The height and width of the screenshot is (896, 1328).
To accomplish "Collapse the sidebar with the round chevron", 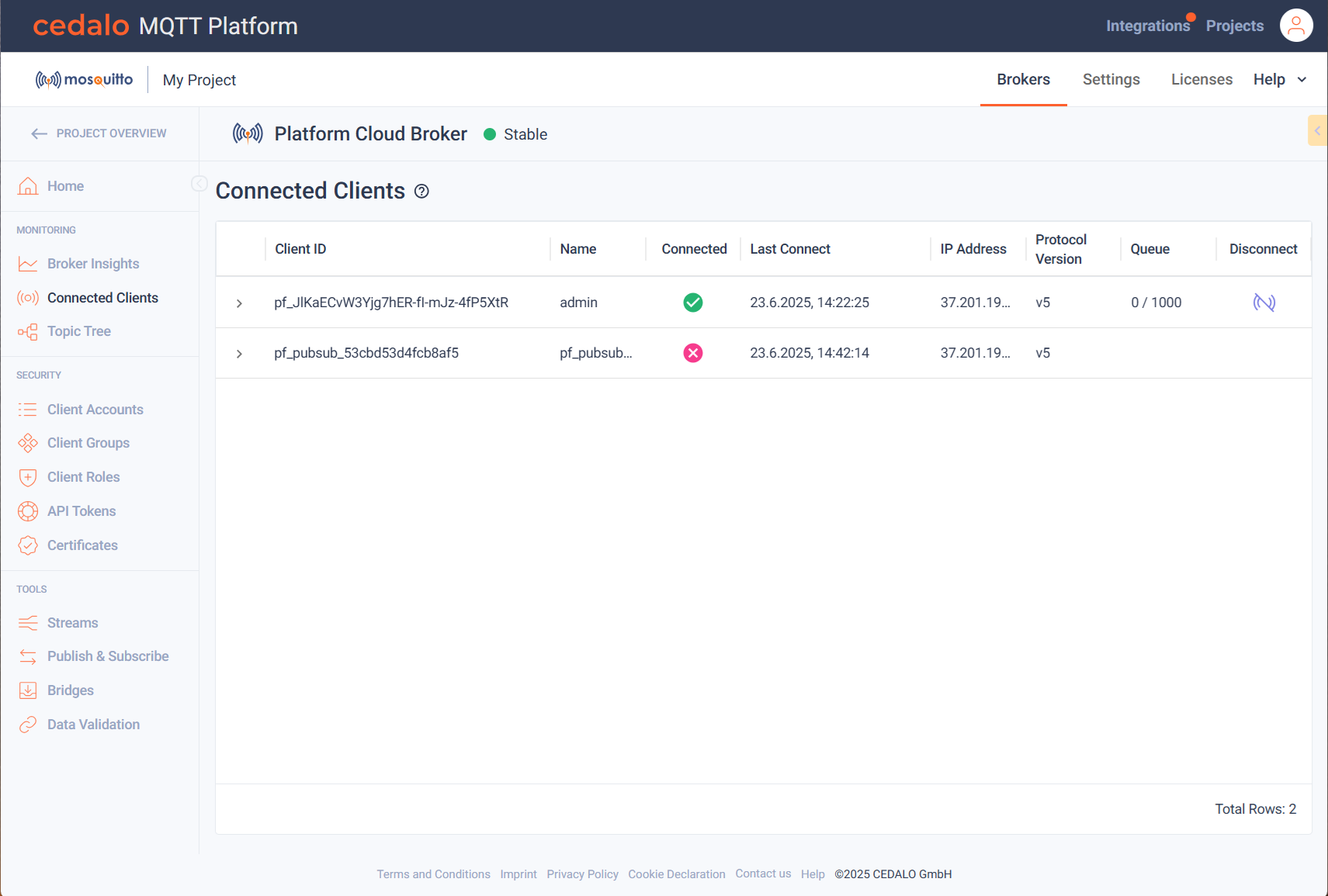I will 199,184.
